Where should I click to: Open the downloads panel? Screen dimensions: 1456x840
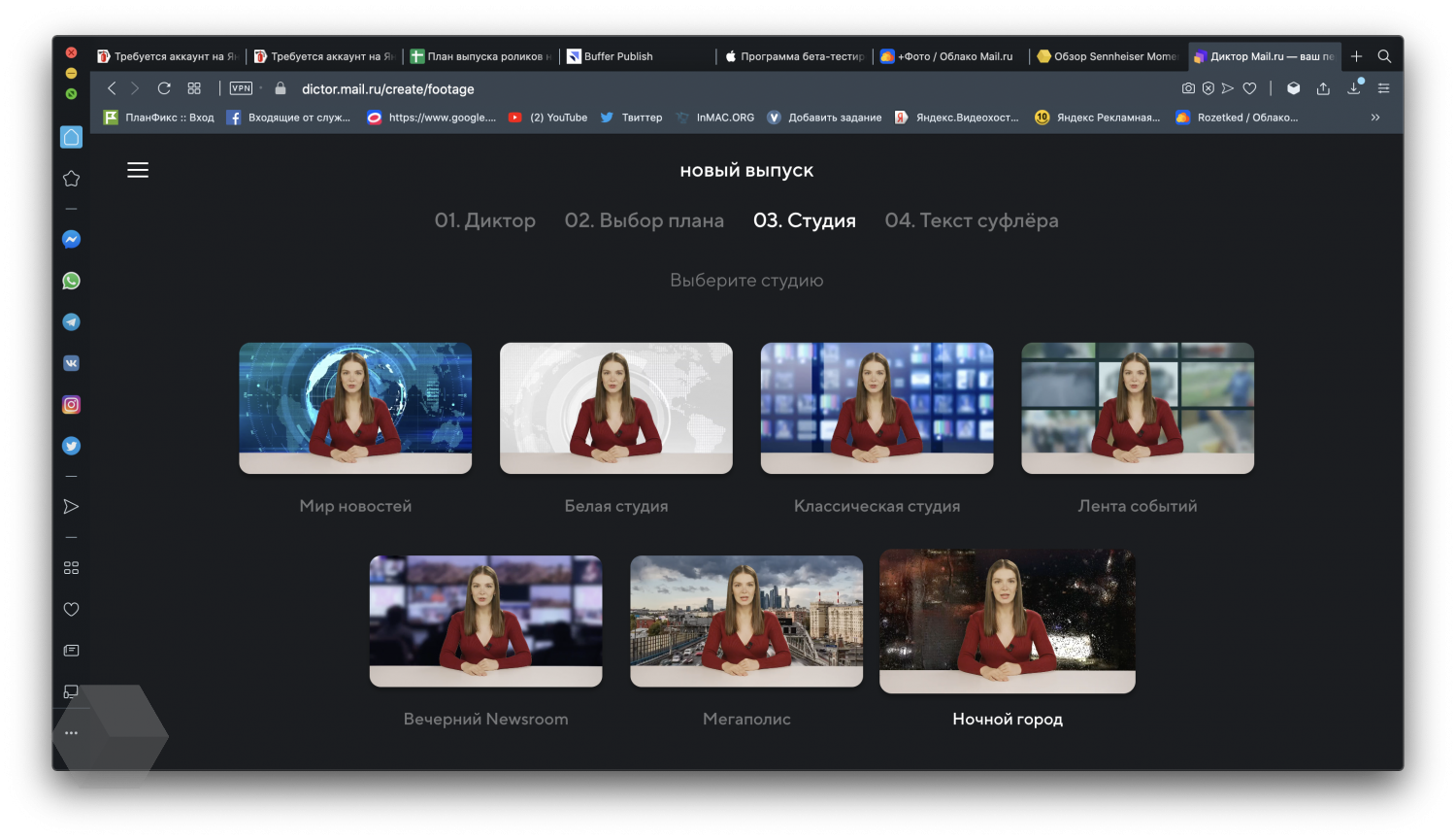pos(1354,88)
